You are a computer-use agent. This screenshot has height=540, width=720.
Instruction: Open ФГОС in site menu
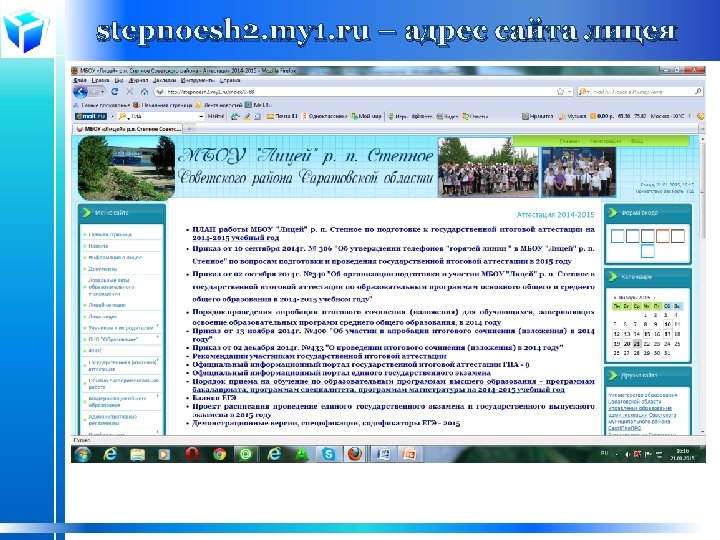coord(95,351)
